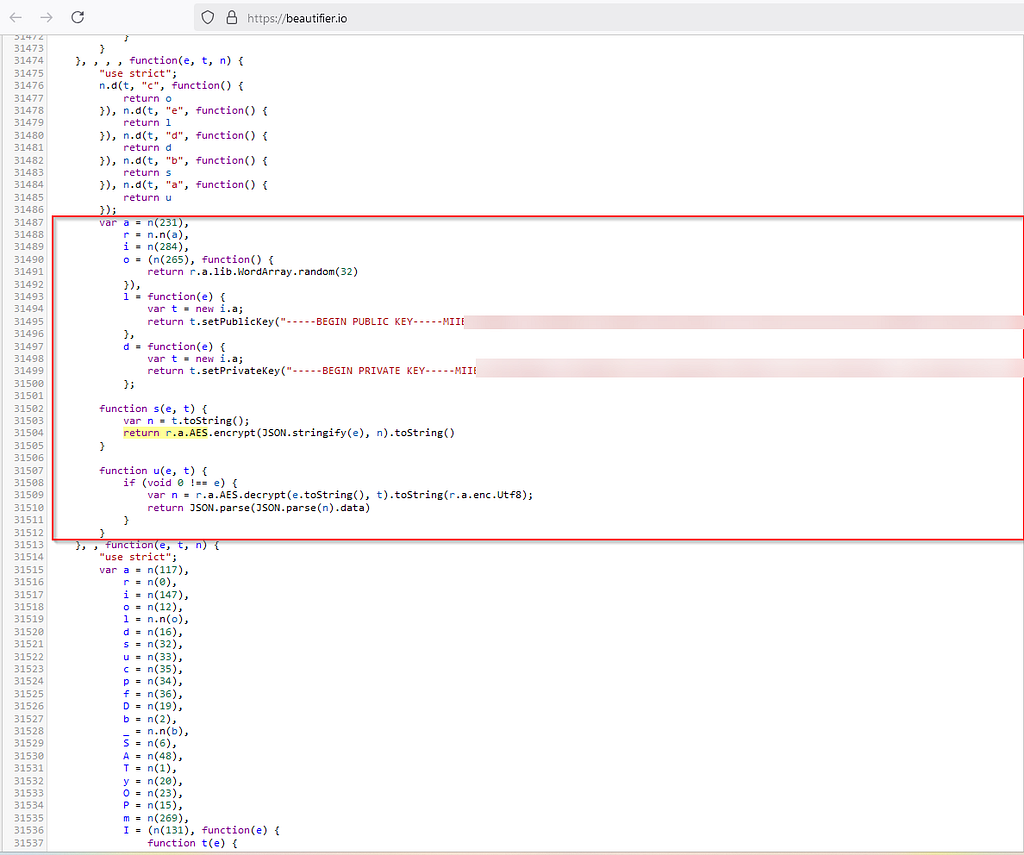1024x855 pixels.
Task: Select line number 31499 in the gutter
Action: (29, 371)
